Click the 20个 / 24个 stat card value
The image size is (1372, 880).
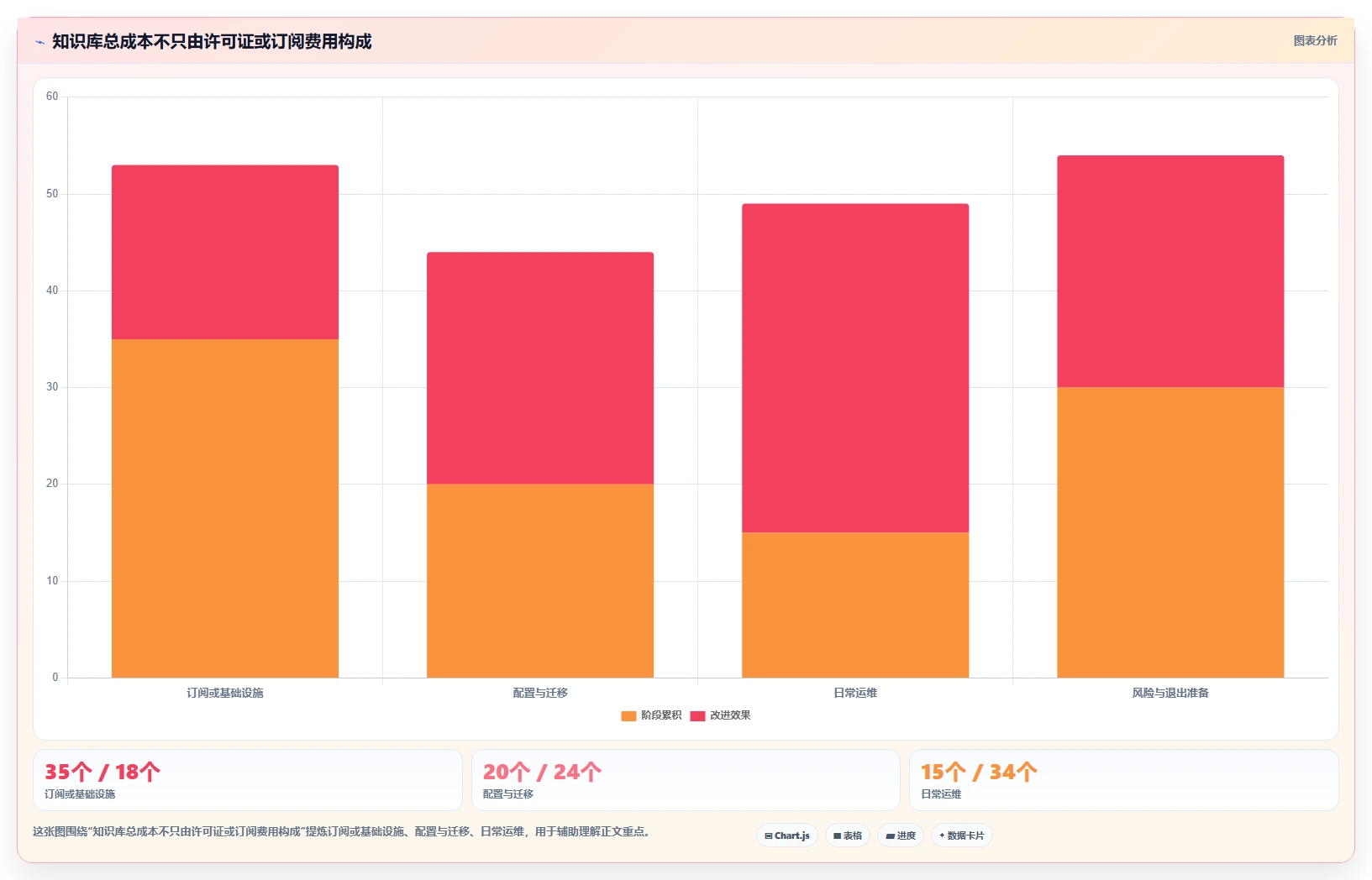click(542, 772)
